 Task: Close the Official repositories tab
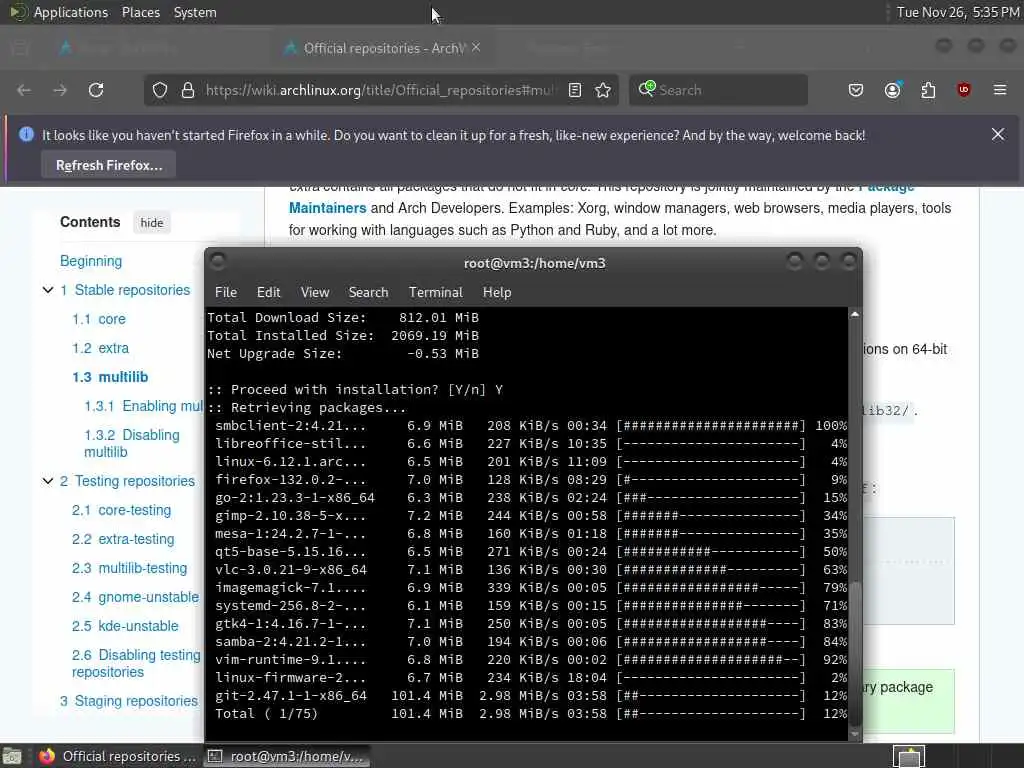click(476, 48)
